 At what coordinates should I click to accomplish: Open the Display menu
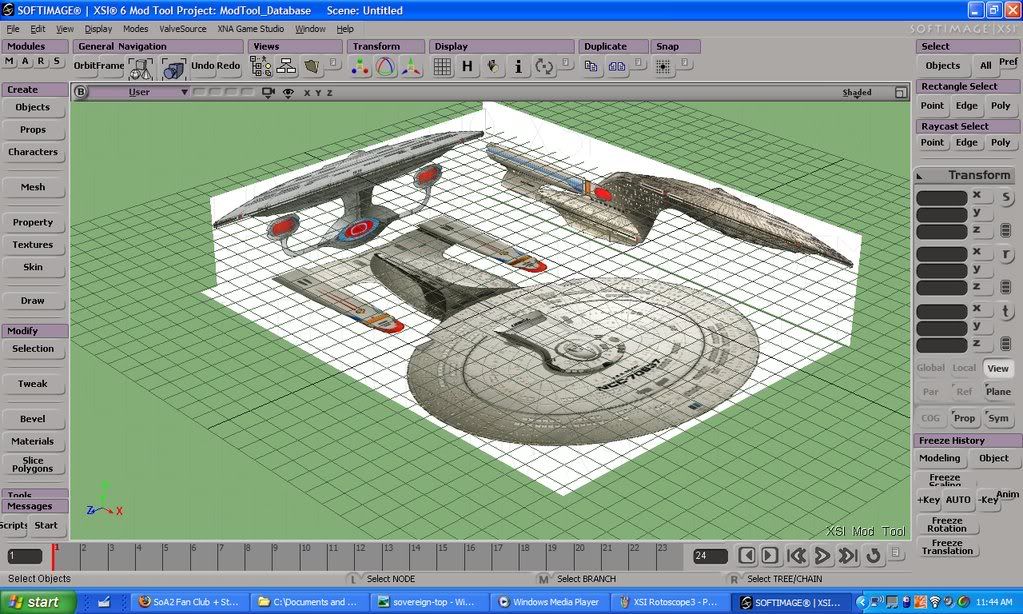tap(99, 29)
